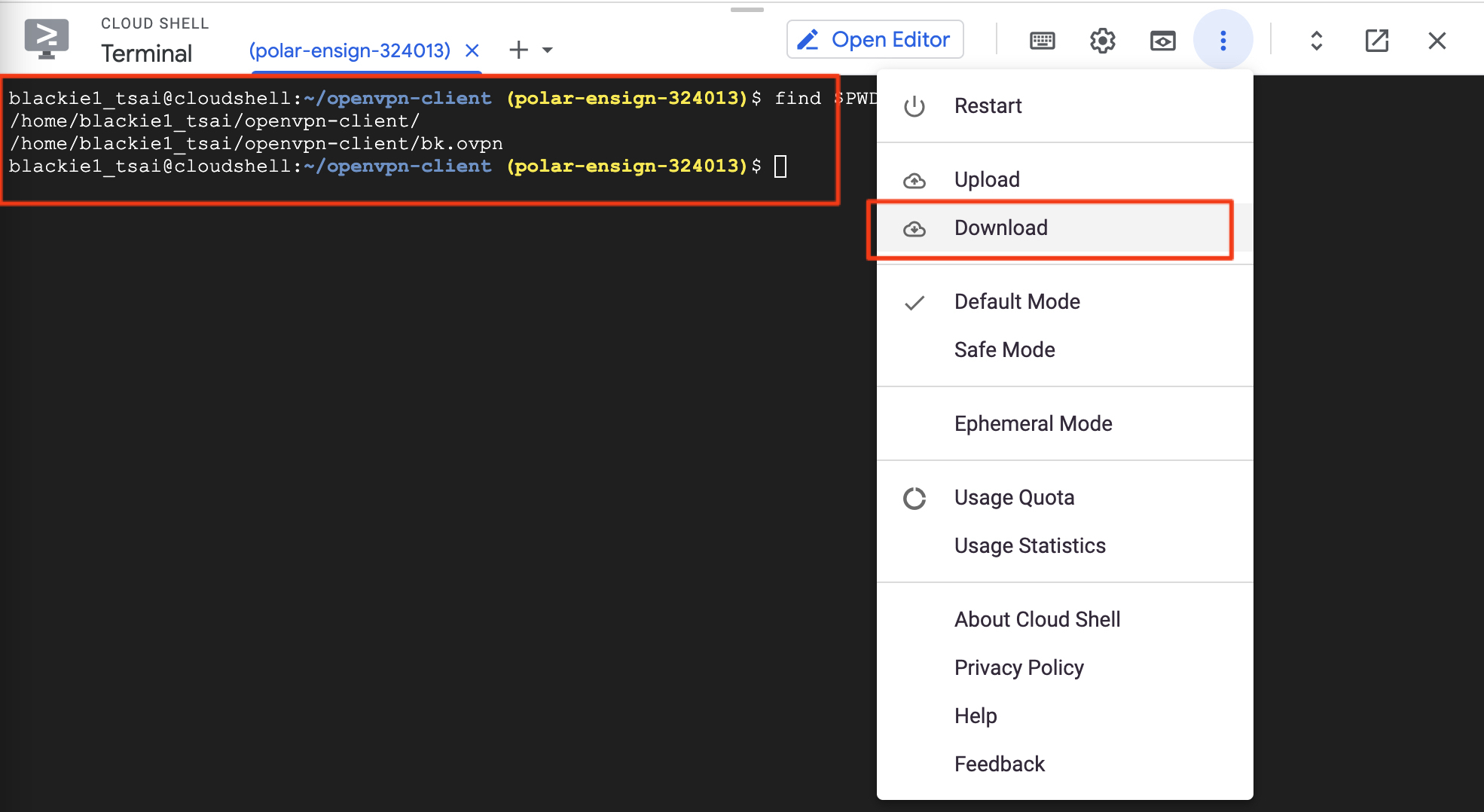This screenshot has width=1484, height=812.
Task: Expand or collapse the terminal panel height
Action: coord(1316,41)
